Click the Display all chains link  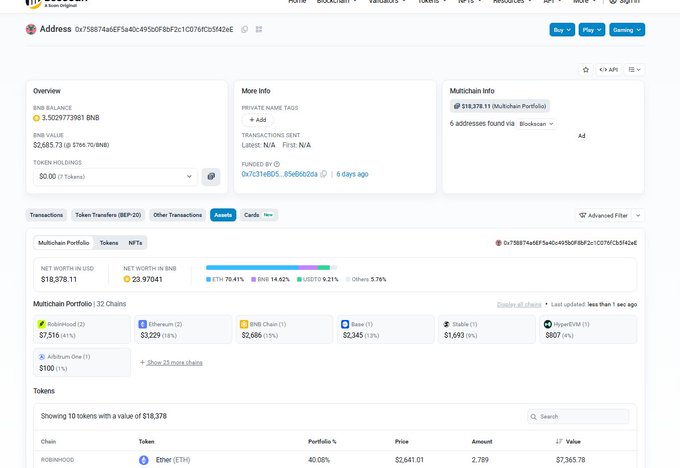(519, 304)
